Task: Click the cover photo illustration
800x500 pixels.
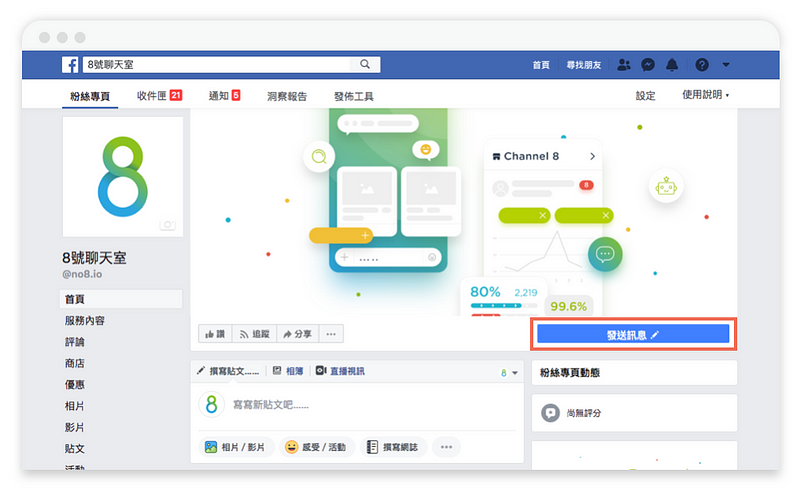Action: (x=464, y=212)
